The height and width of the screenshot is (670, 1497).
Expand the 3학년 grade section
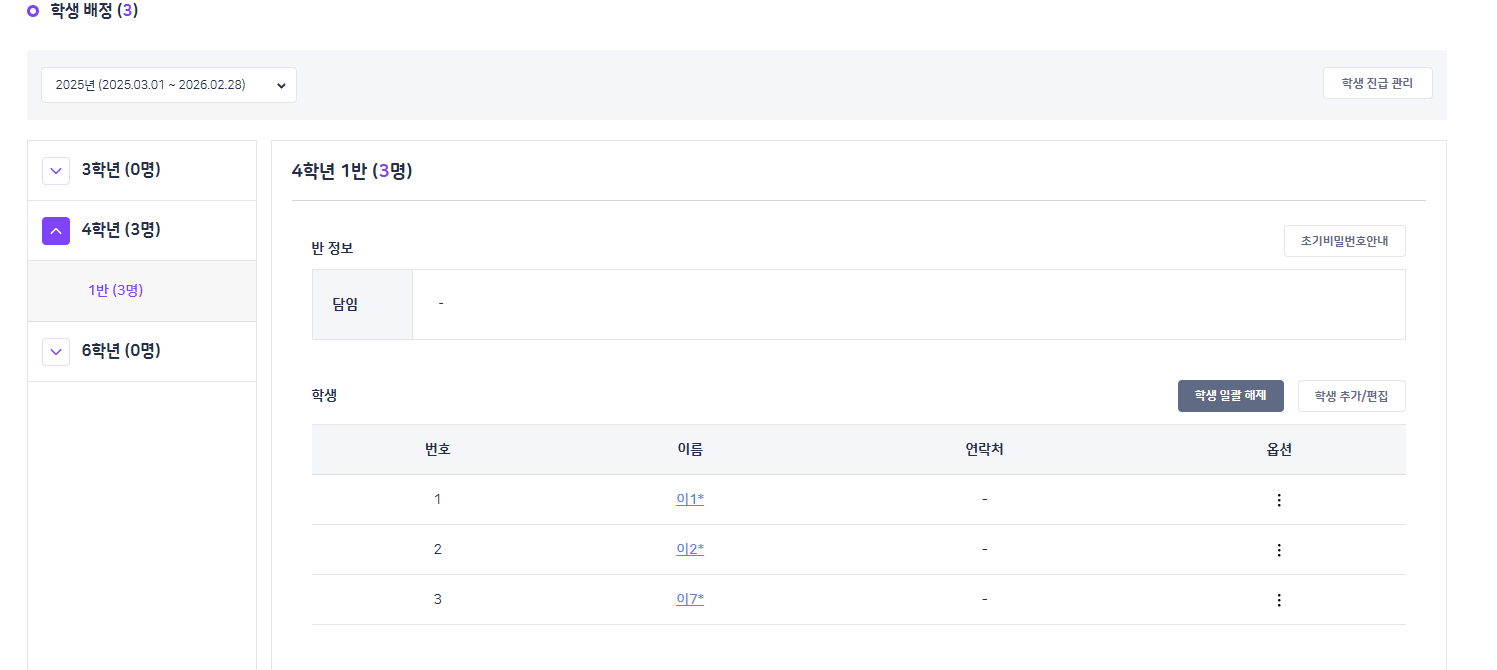tap(56, 171)
